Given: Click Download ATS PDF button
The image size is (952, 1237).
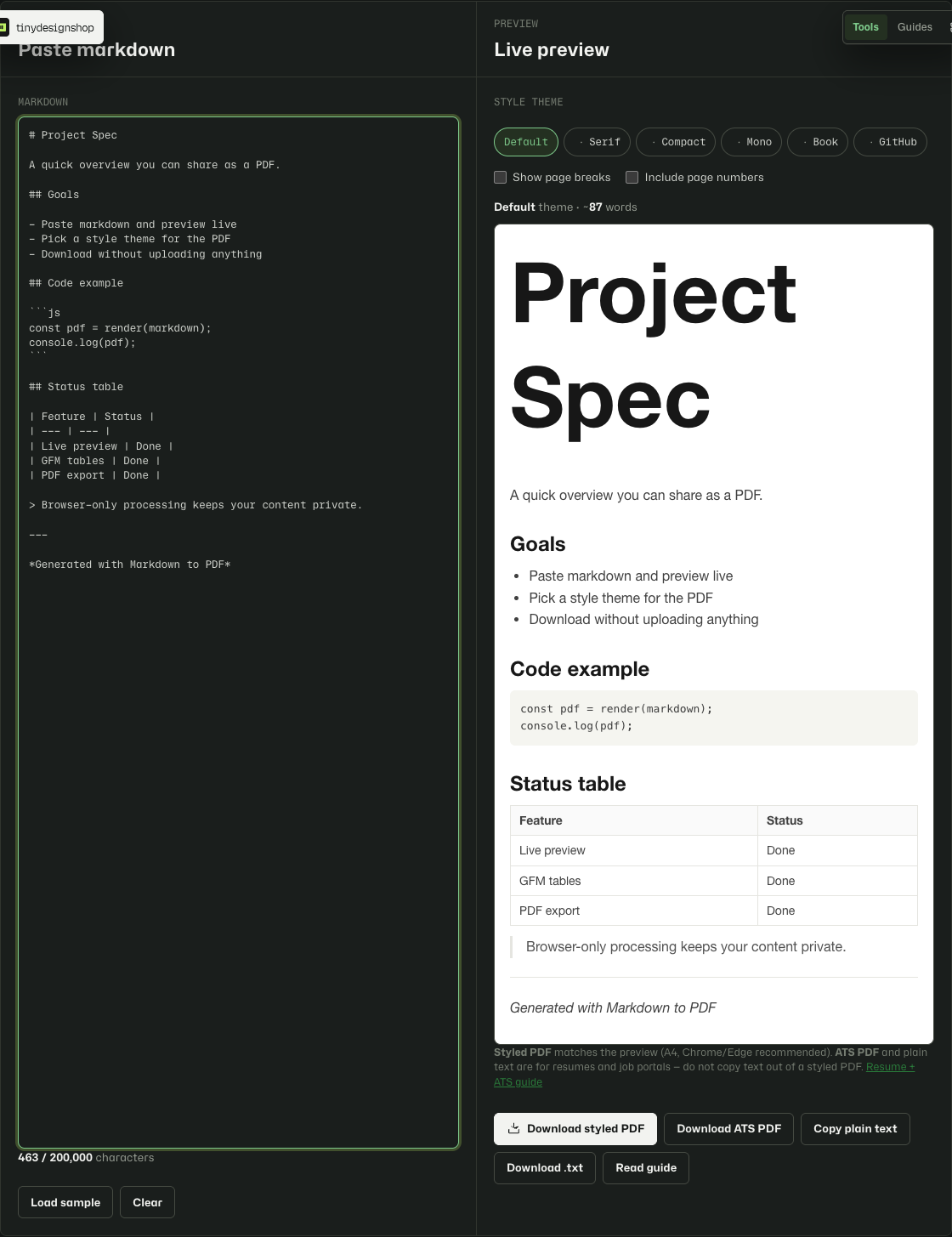Looking at the screenshot, I should (x=729, y=1129).
